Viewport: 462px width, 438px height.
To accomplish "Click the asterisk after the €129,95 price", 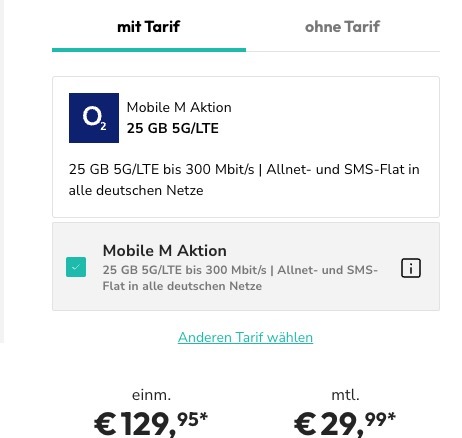I will point(204,416).
